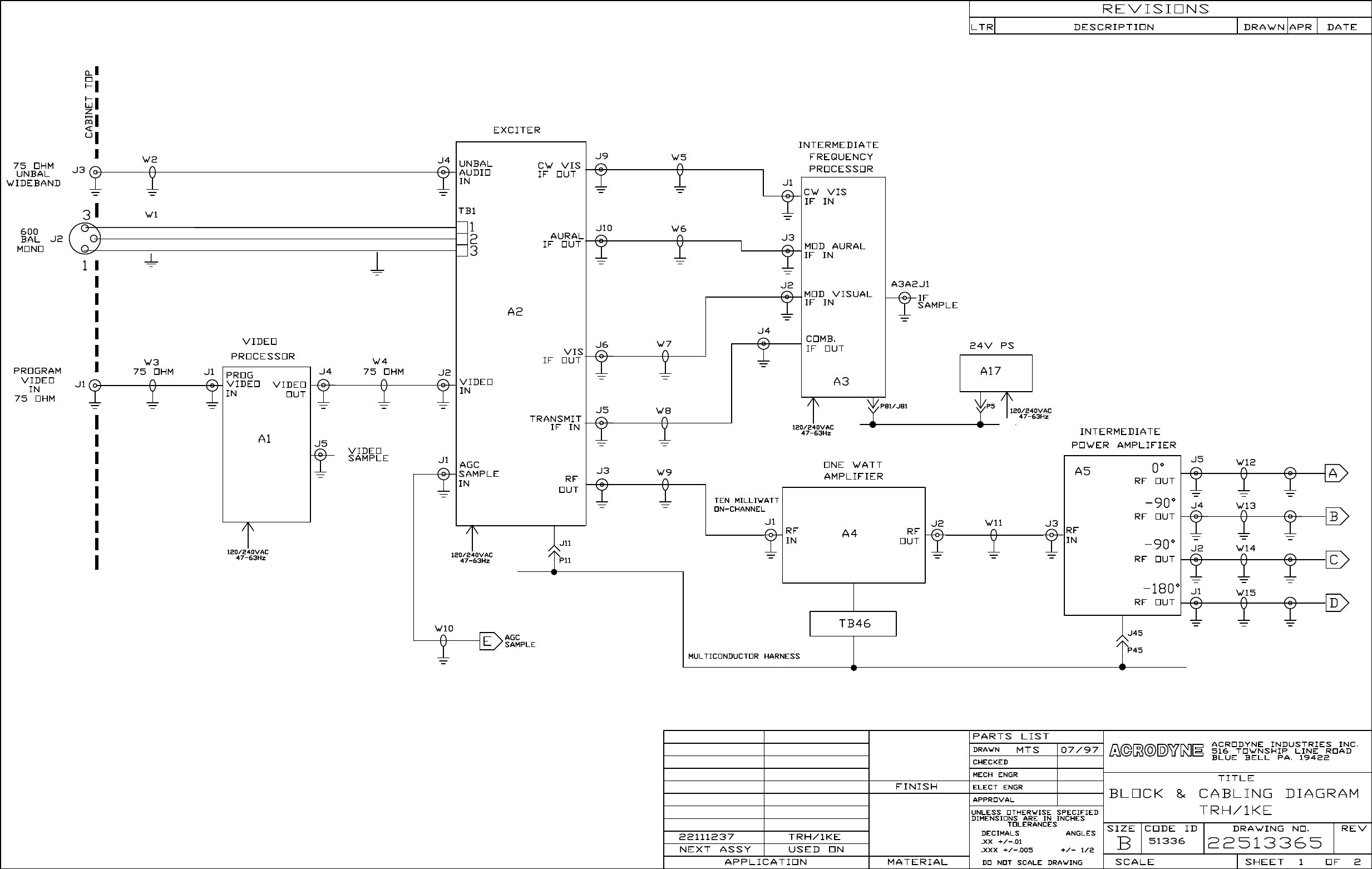Select the off-page connector labeled A
This screenshot has height=869, width=1372.
(1335, 473)
